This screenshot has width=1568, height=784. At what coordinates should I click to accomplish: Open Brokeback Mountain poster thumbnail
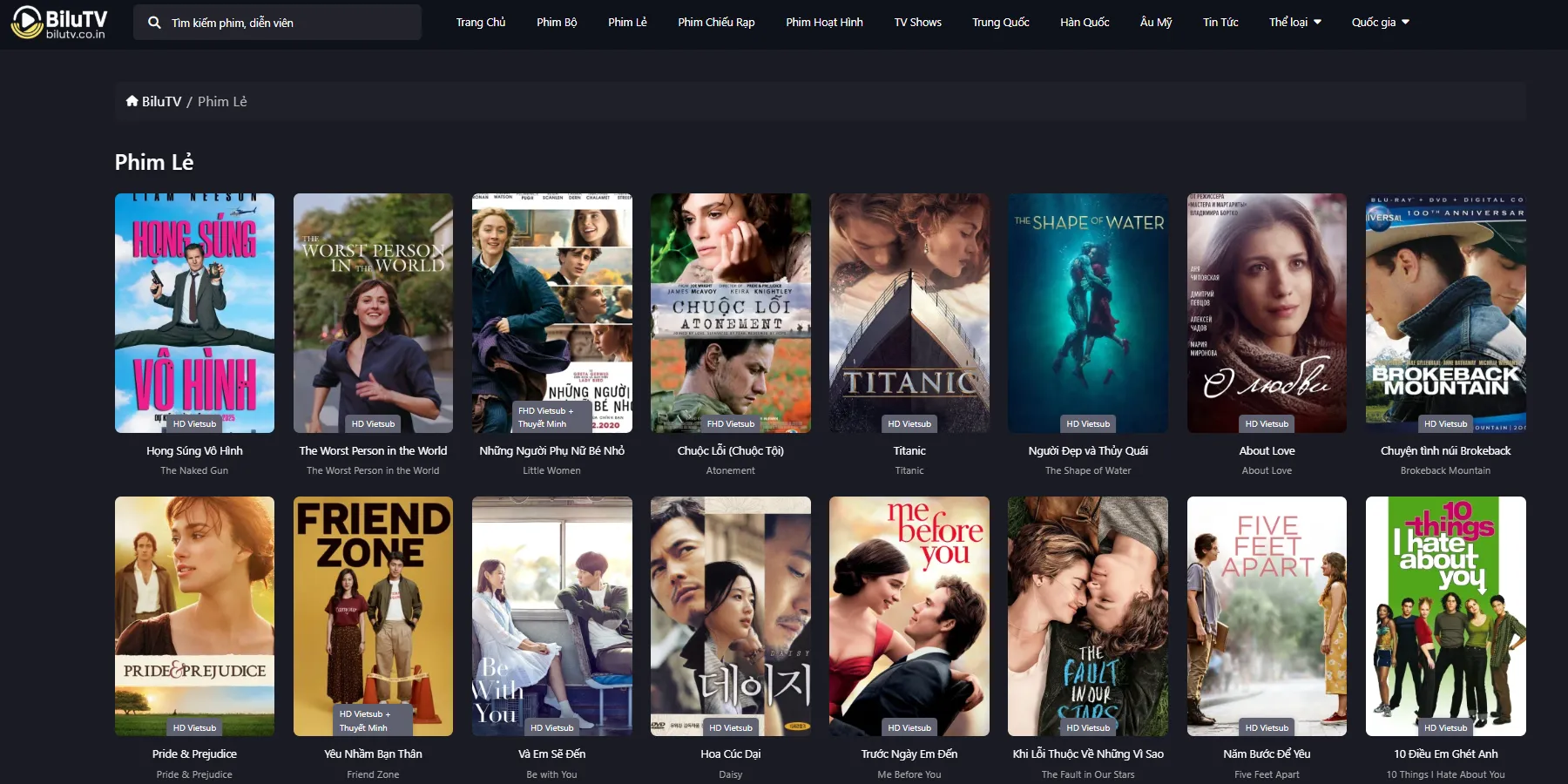point(1445,313)
